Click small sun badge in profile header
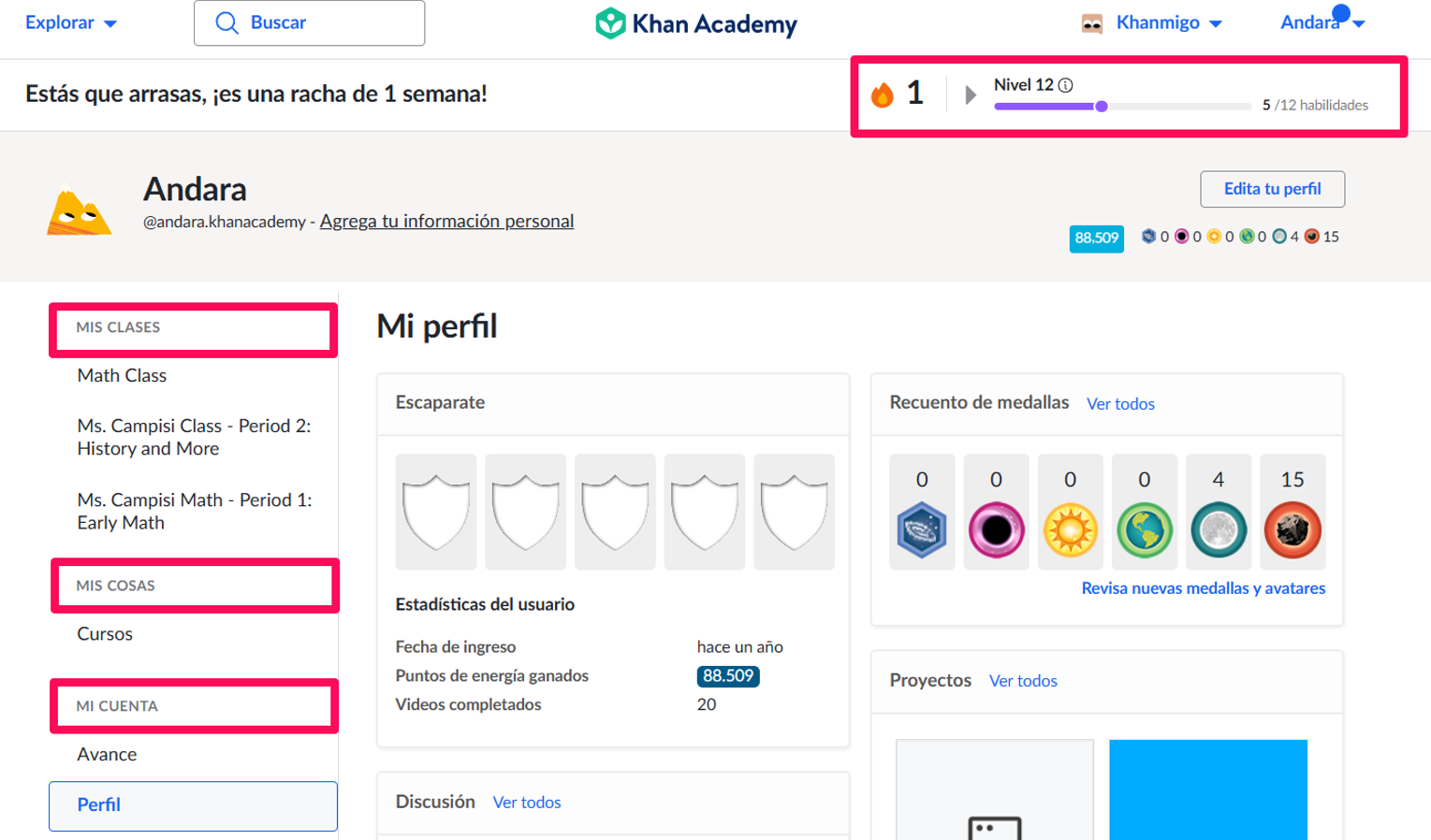 pyautogui.click(x=1214, y=237)
